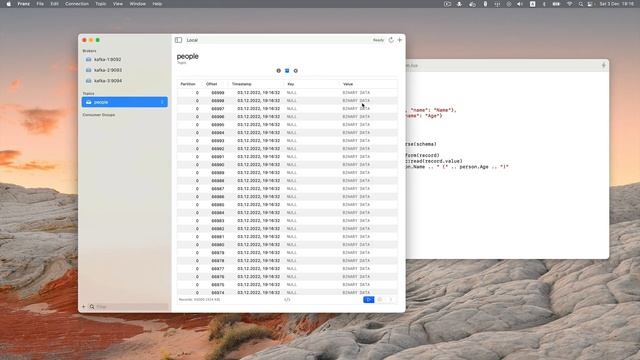640x360 pixels.
Task: Select the record row with offset 66981
Action: coord(287,237)
